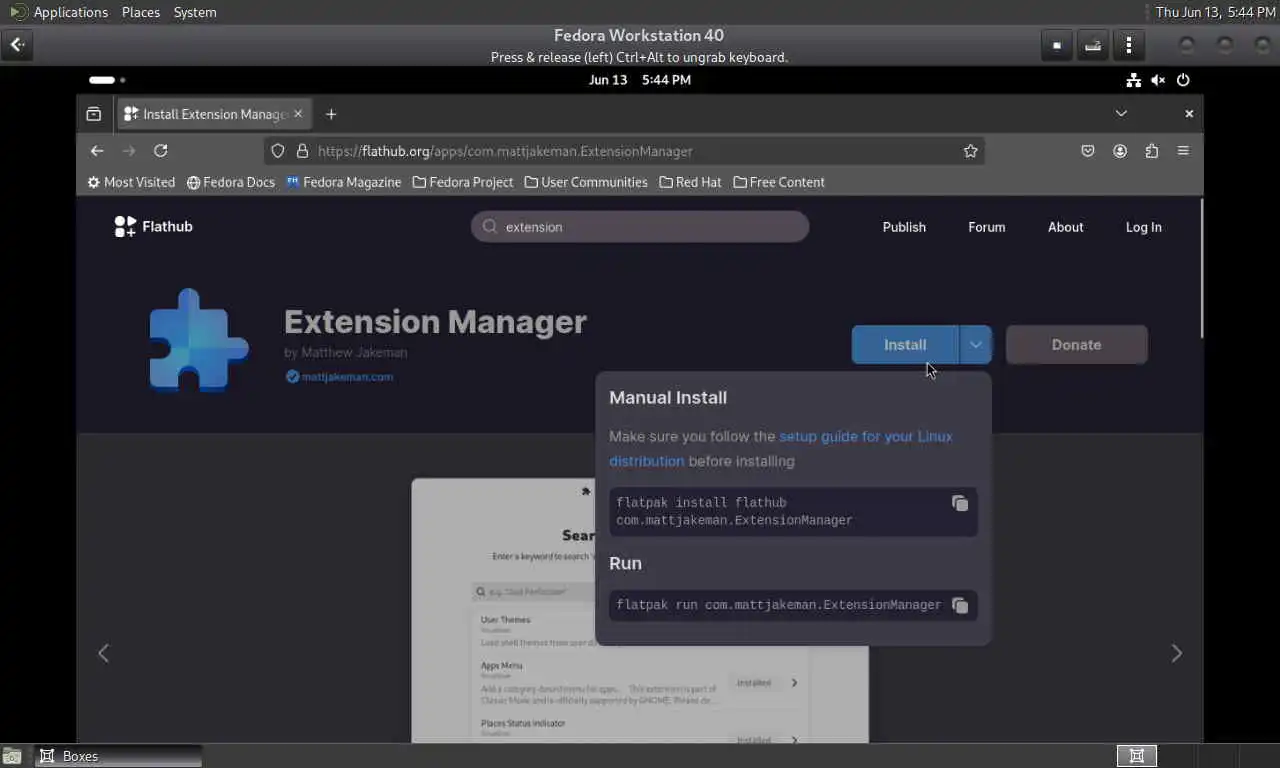Click the page vertical scrollbar
Image resolution: width=1280 pixels, height=768 pixels.
click(1202, 268)
